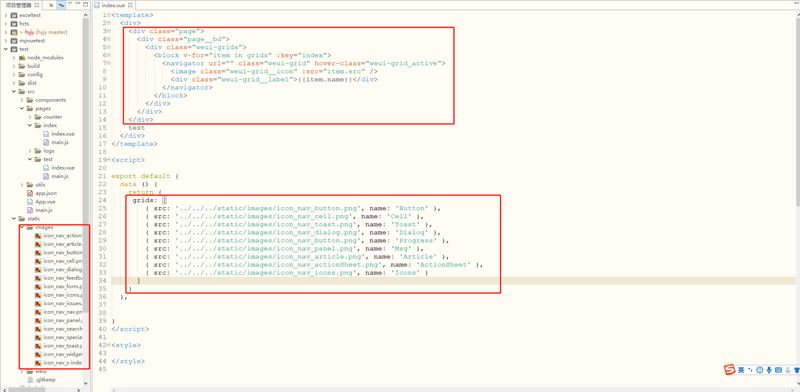Collapse the test project
Viewport: 800px width, 392px height.
click(x=6, y=49)
